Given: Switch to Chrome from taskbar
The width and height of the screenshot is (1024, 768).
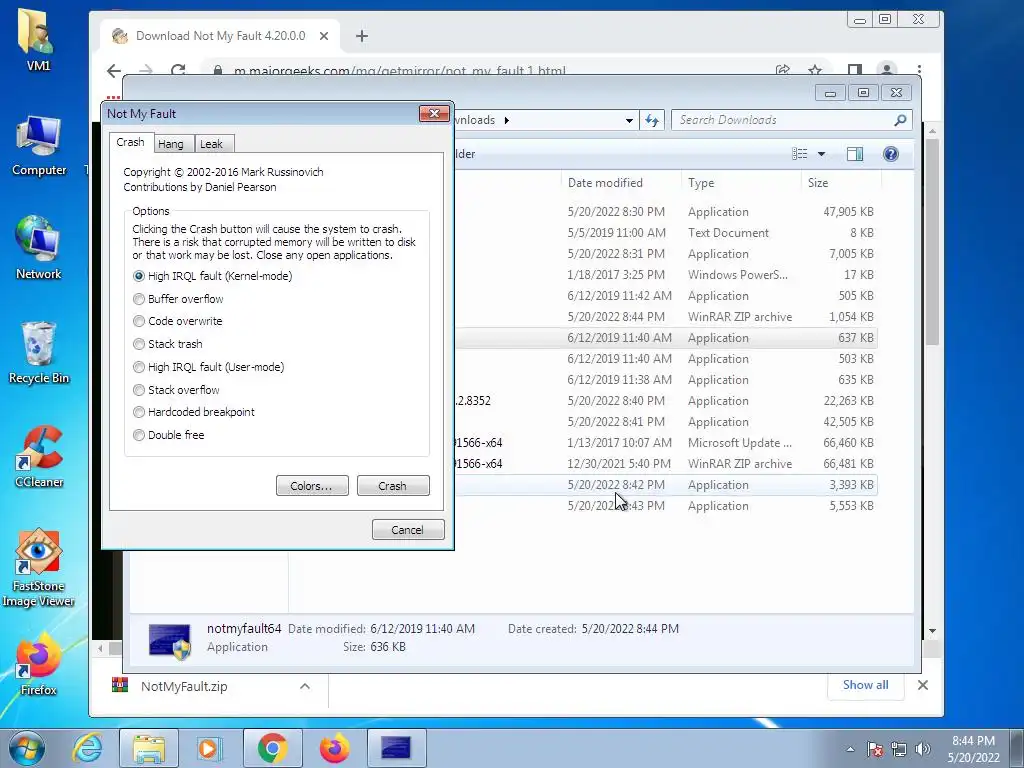Looking at the screenshot, I should (272, 748).
